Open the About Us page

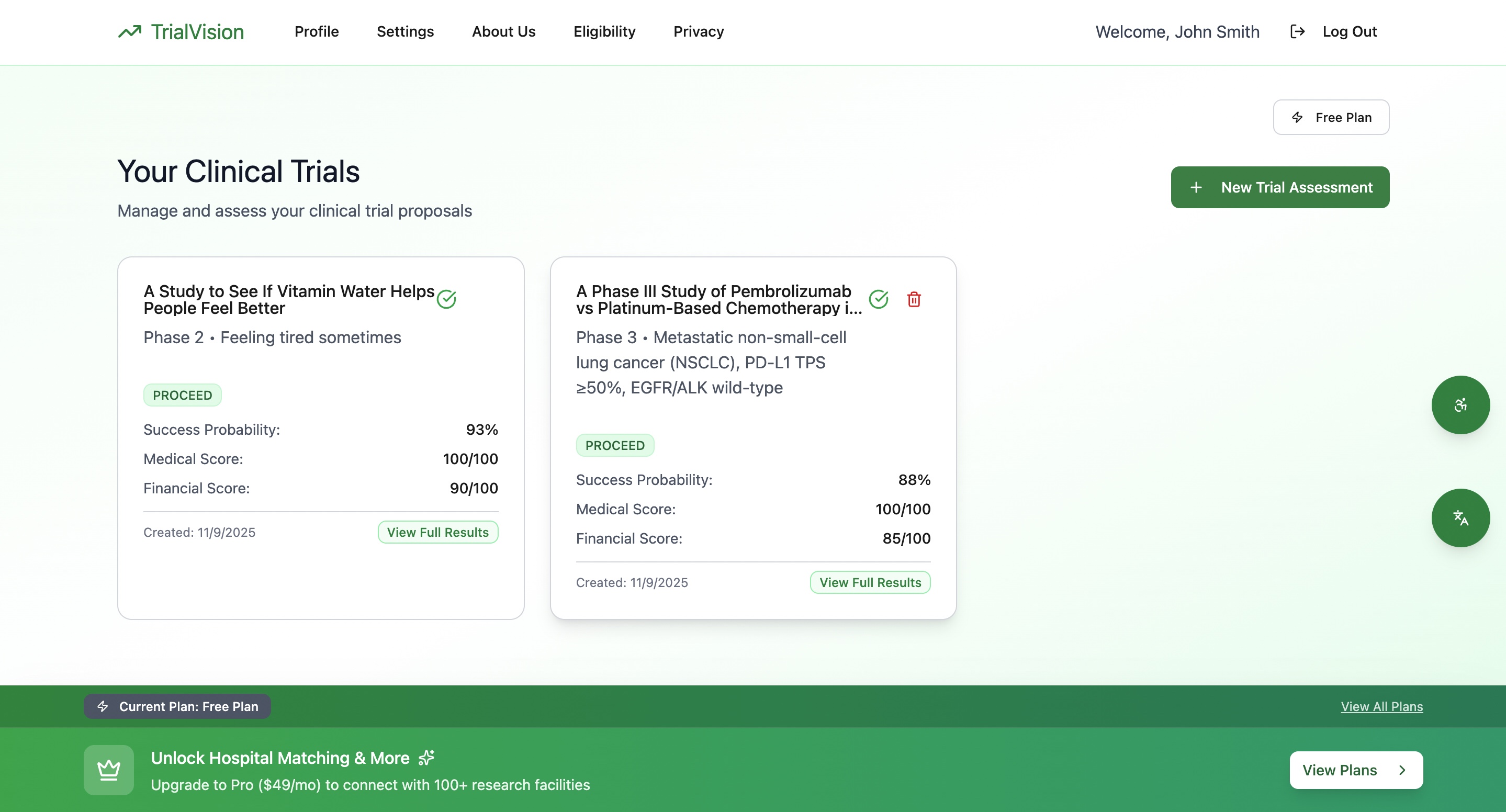point(503,31)
